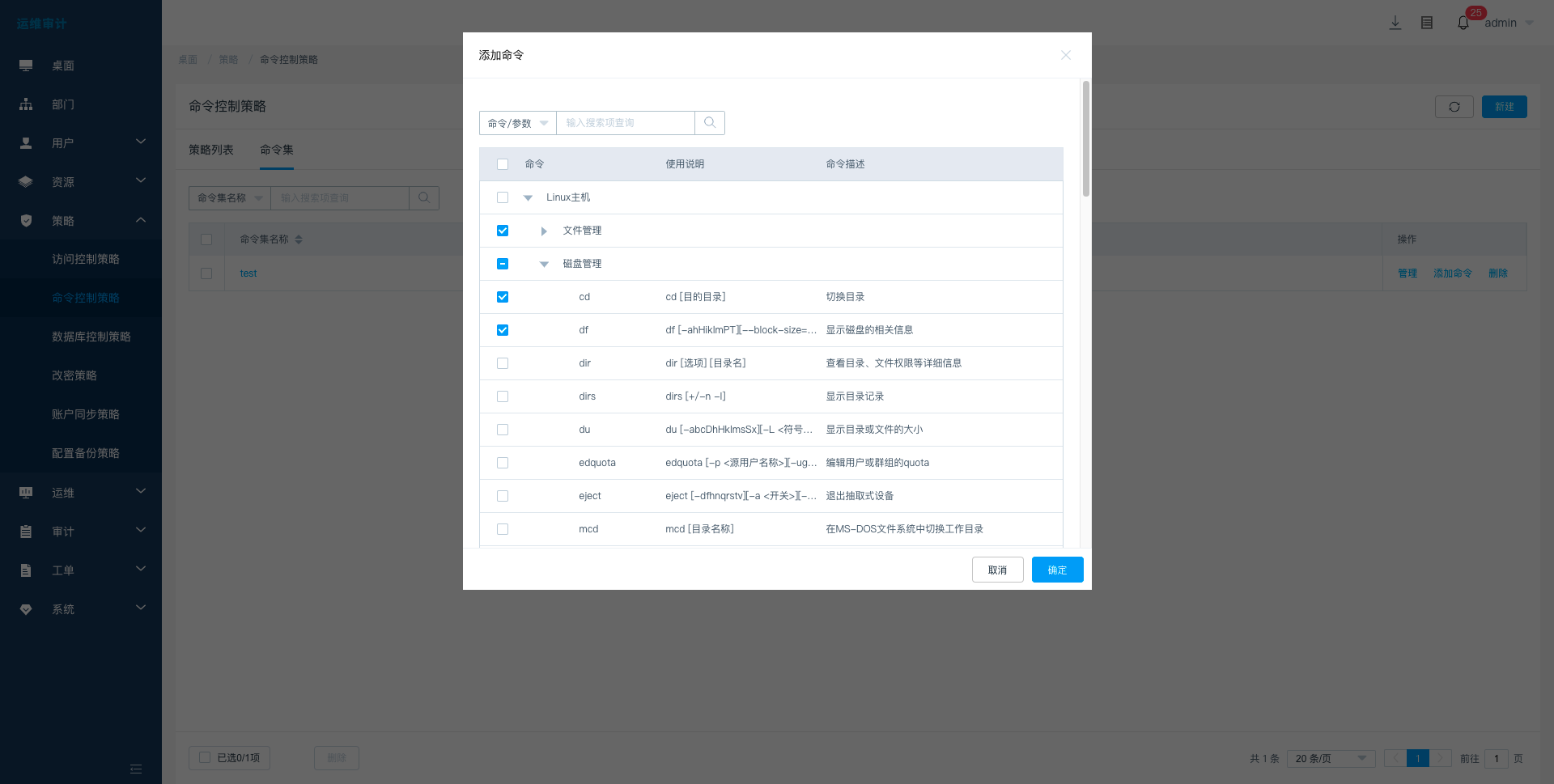
Task: Click the 部门 organization icon in sidebar
Action: tap(26, 104)
